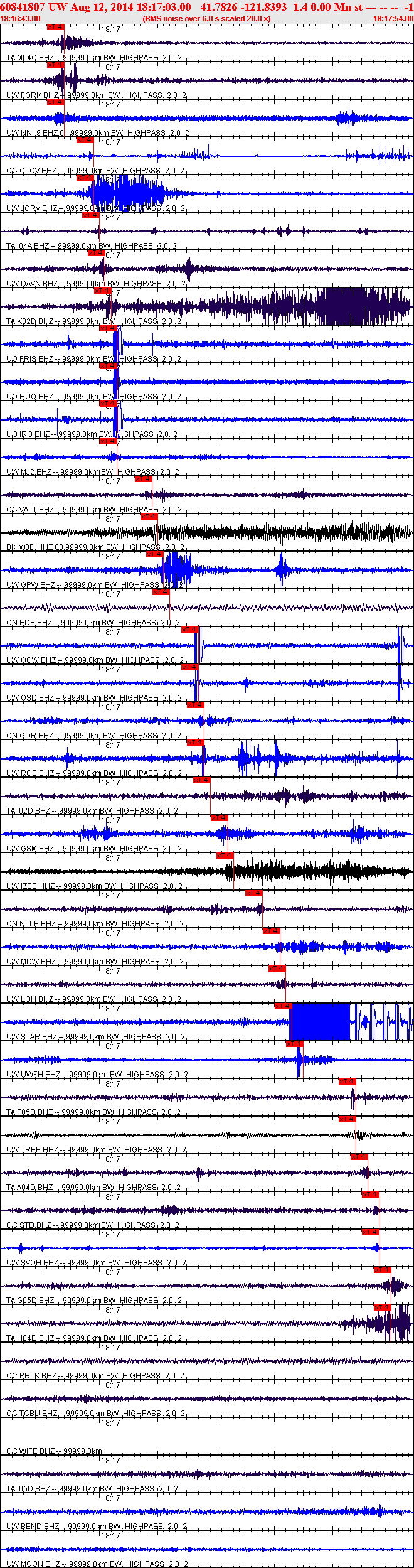Screen dimensions: 414x1568
Task: Select the red pick marker on TA F05D trace
Action: coord(347,1082)
